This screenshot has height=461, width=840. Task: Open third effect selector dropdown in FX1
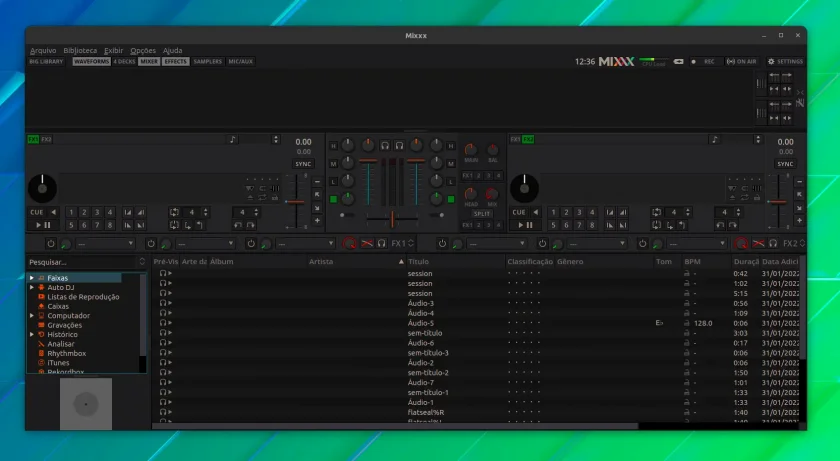coord(305,244)
